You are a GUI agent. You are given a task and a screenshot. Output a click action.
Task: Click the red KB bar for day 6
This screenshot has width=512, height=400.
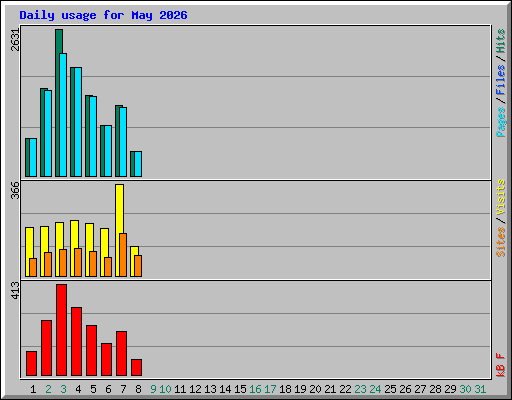coord(106,360)
